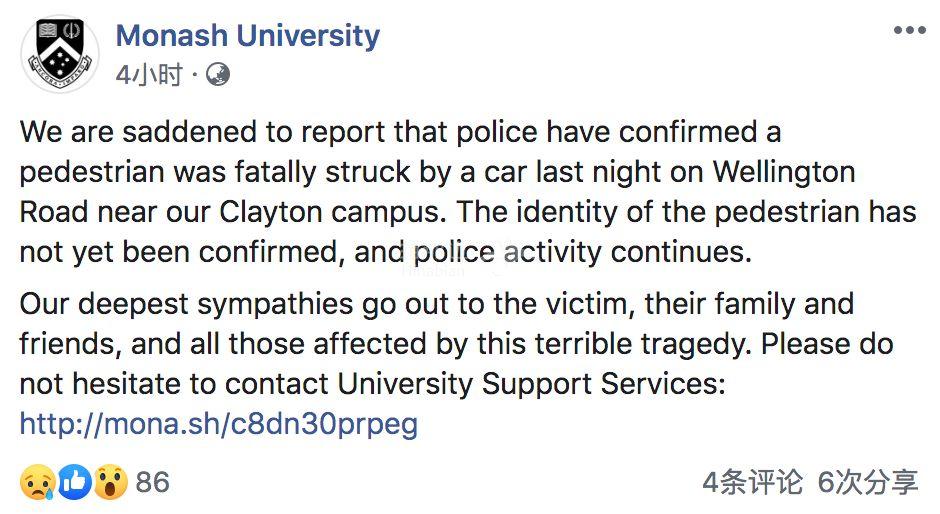Click the globe public audience icon
The image size is (940, 514).
(x=217, y=75)
